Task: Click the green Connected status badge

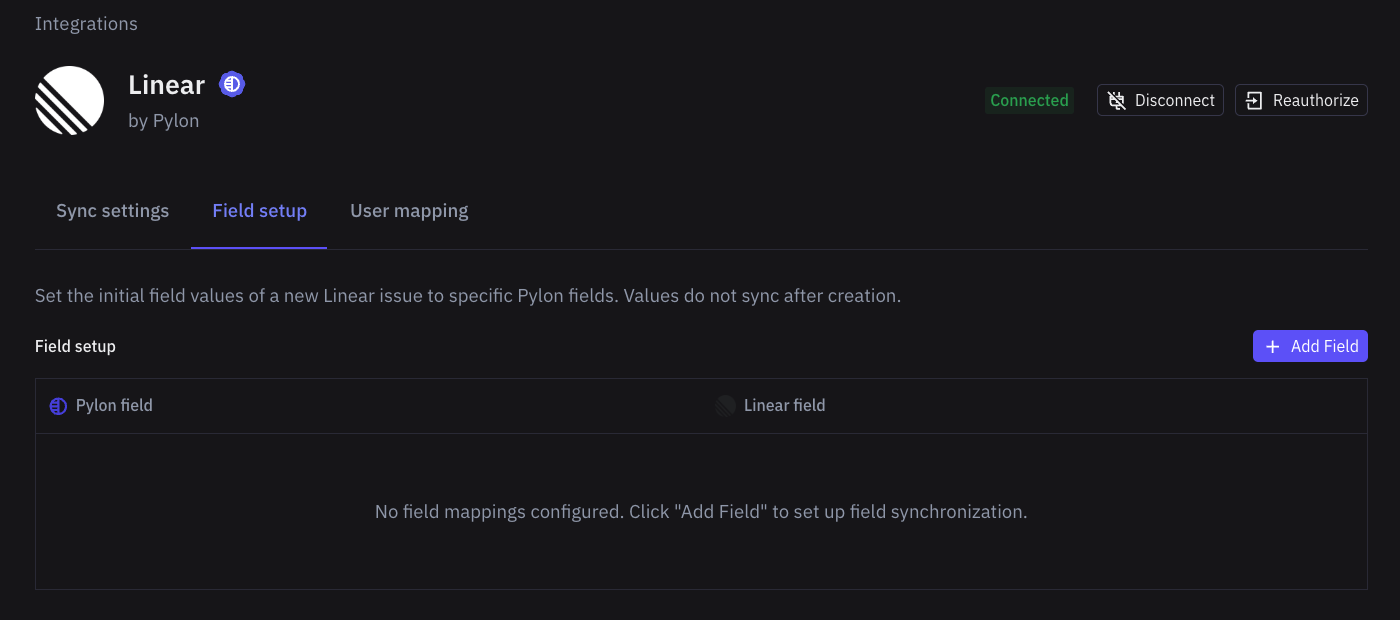Action: tap(1029, 100)
